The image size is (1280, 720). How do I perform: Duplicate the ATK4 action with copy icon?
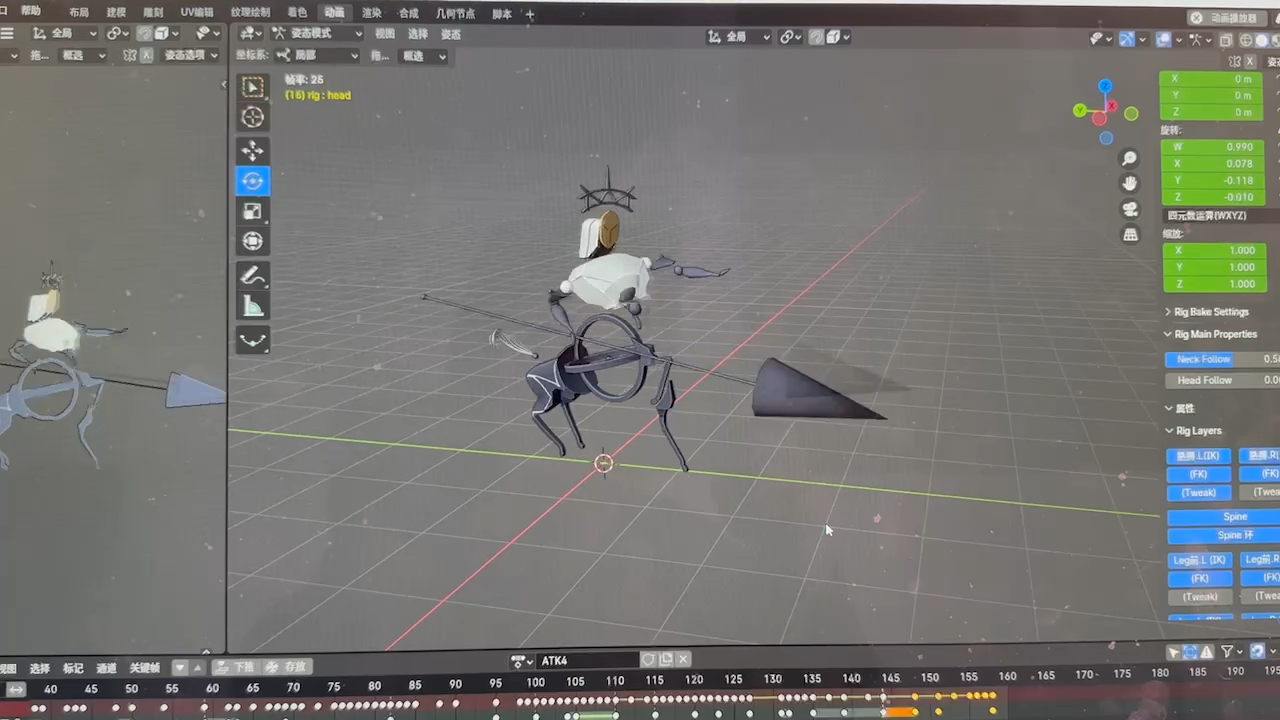click(666, 659)
